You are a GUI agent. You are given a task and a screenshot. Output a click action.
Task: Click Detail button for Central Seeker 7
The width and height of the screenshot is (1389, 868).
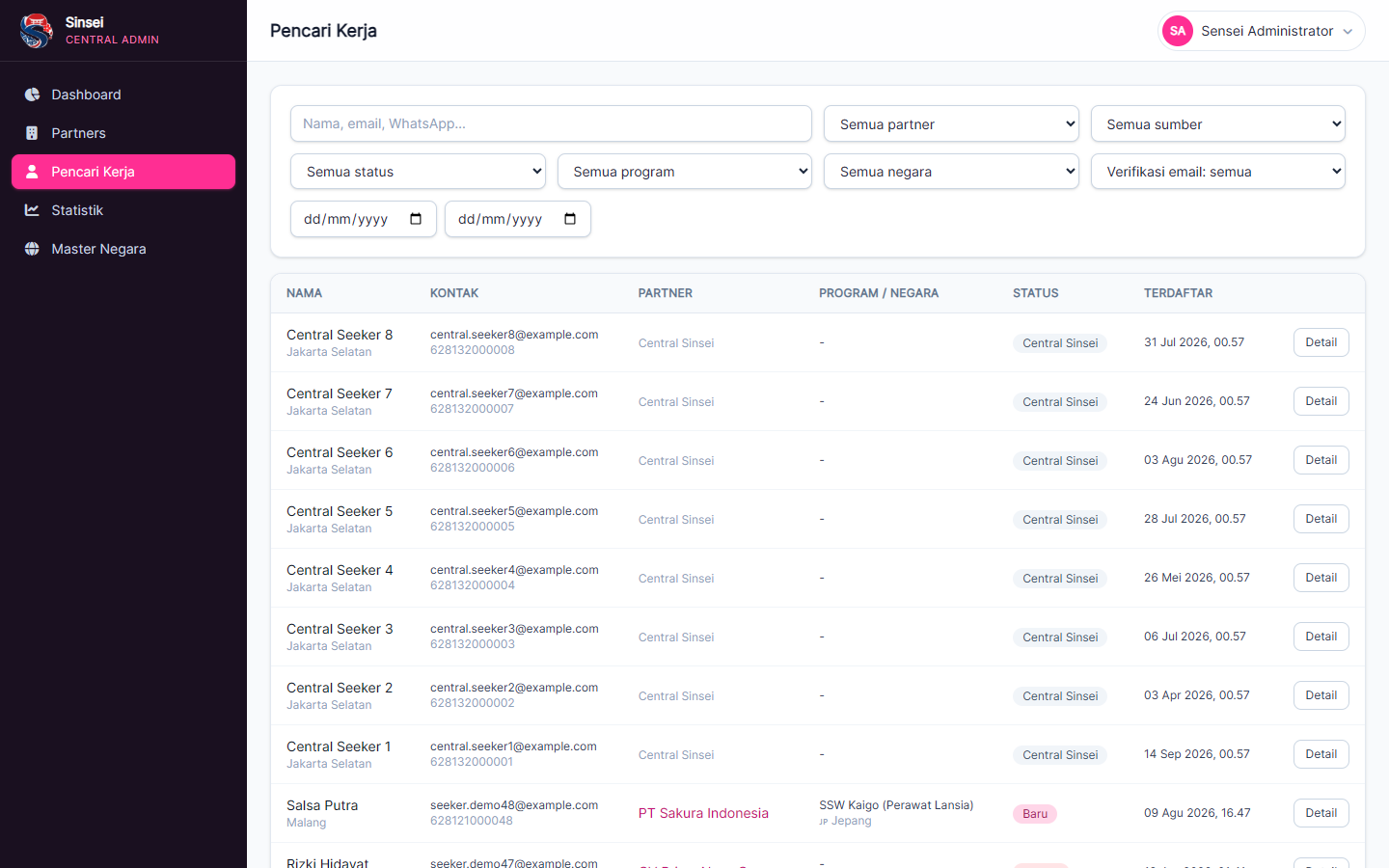pos(1321,401)
